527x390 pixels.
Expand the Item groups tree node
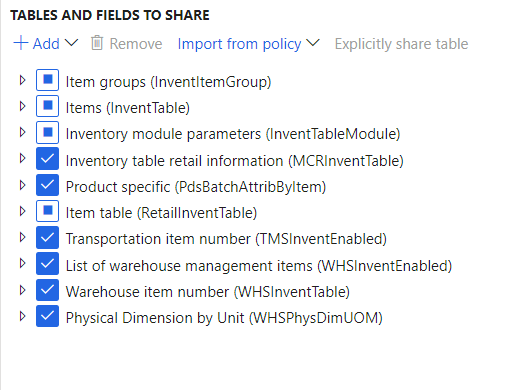pos(23,80)
